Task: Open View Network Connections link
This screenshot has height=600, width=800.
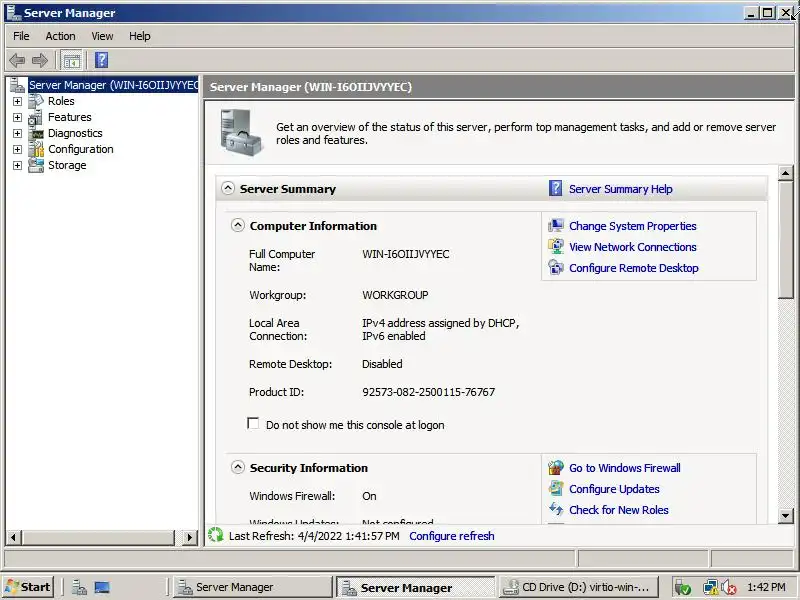Action: pyautogui.click(x=633, y=247)
